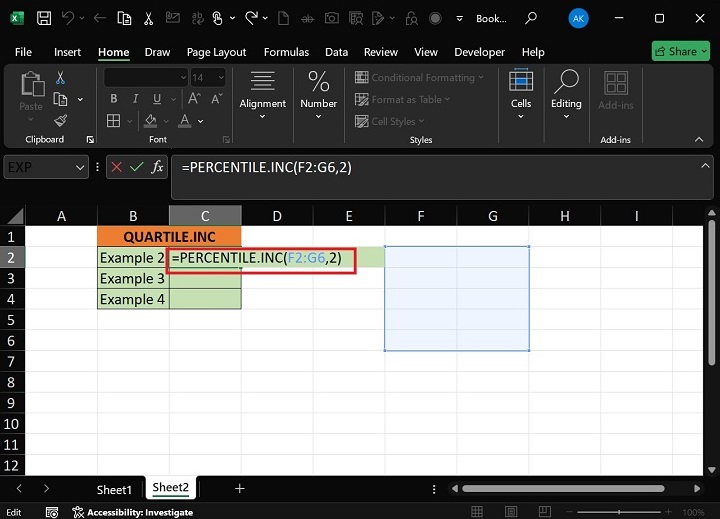Click the Copy icon in the title bar
Image resolution: width=720 pixels, height=519 pixels.
click(124, 18)
